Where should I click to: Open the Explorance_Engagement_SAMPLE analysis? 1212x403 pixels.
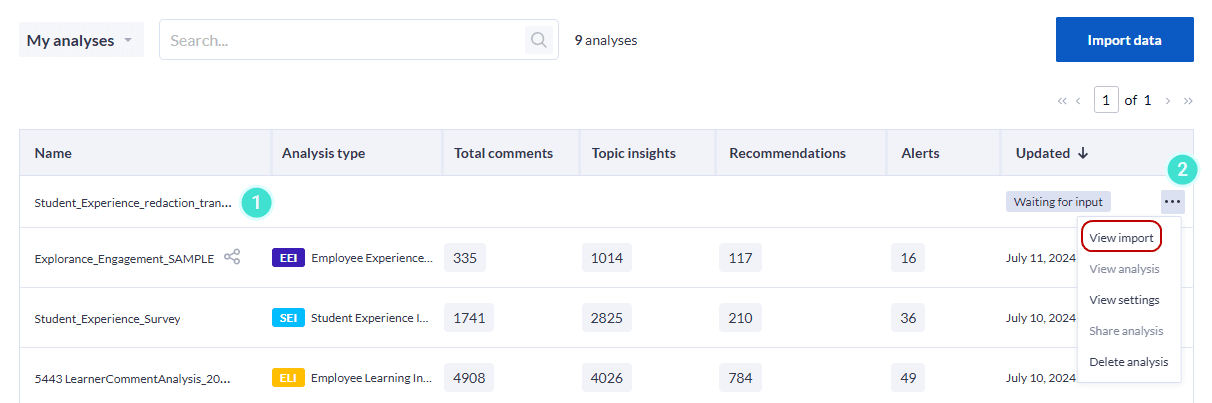tap(124, 258)
